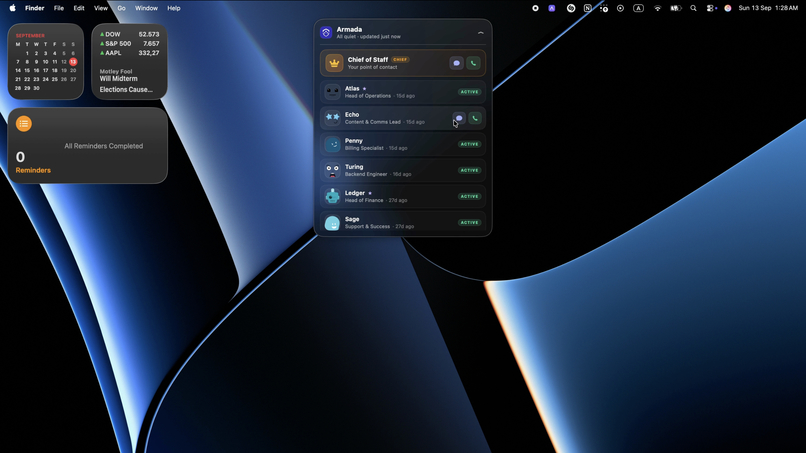This screenshot has width=806, height=453.
Task: Click the Chief of Staff crown avatar
Action: coord(334,63)
